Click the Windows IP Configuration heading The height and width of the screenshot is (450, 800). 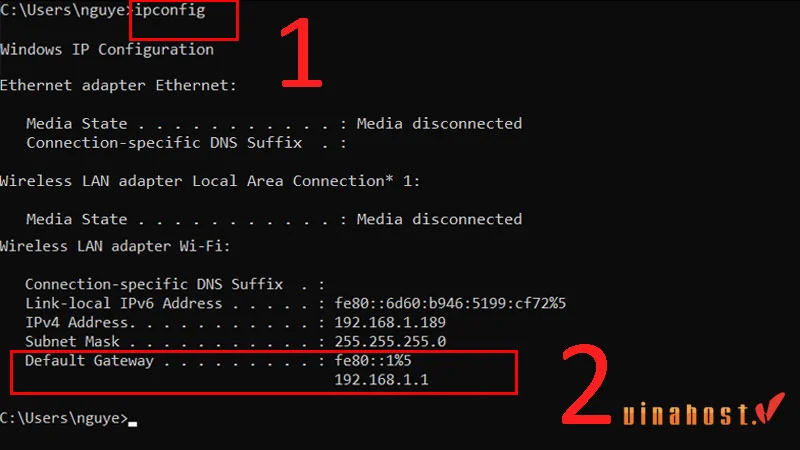(x=107, y=49)
